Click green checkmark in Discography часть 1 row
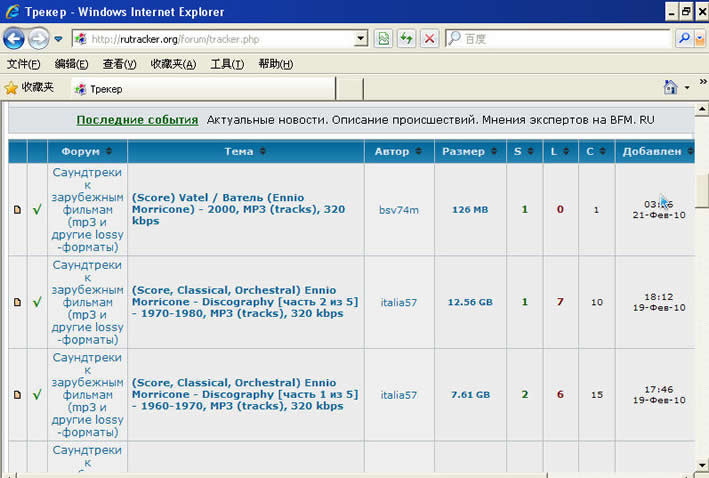 tap(37, 394)
